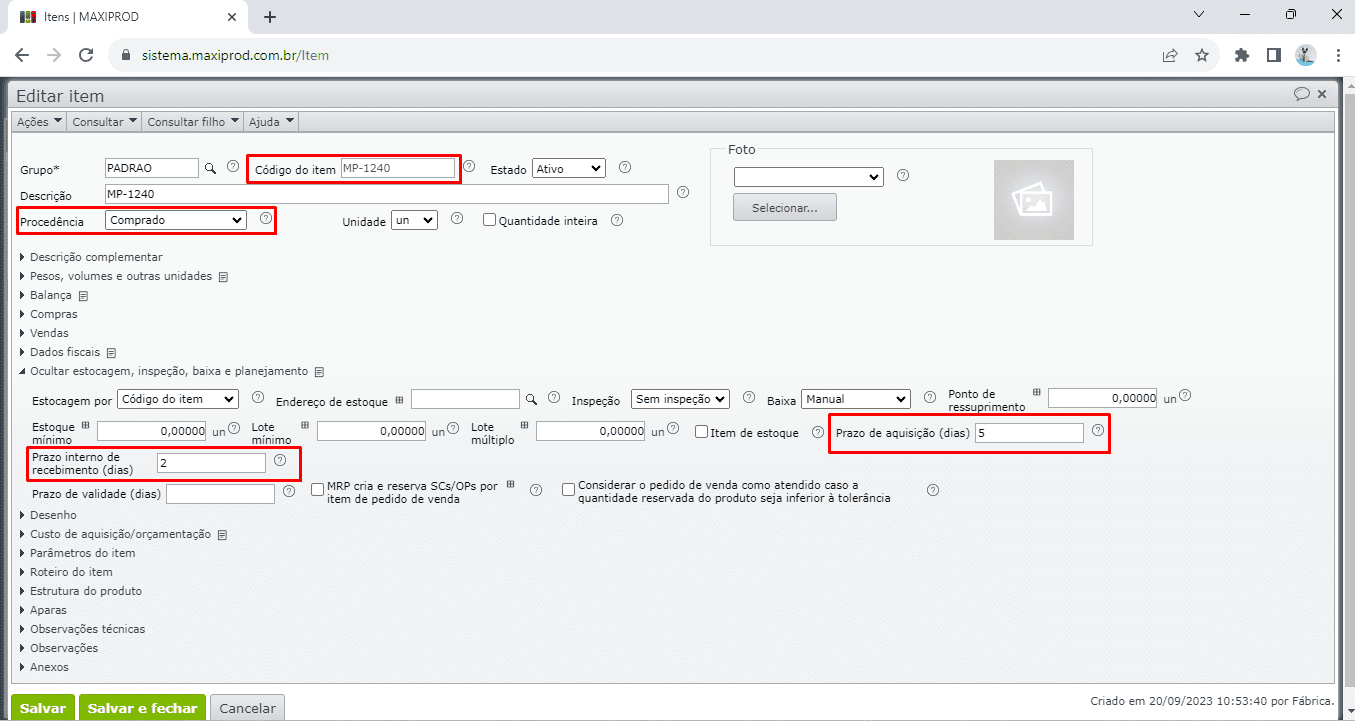Open the Procedência dropdown showing Comprado
1355x721 pixels.
click(176, 220)
